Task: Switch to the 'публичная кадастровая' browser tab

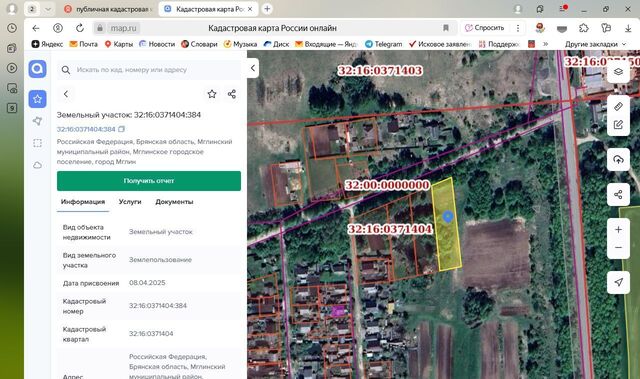Action: point(109,9)
